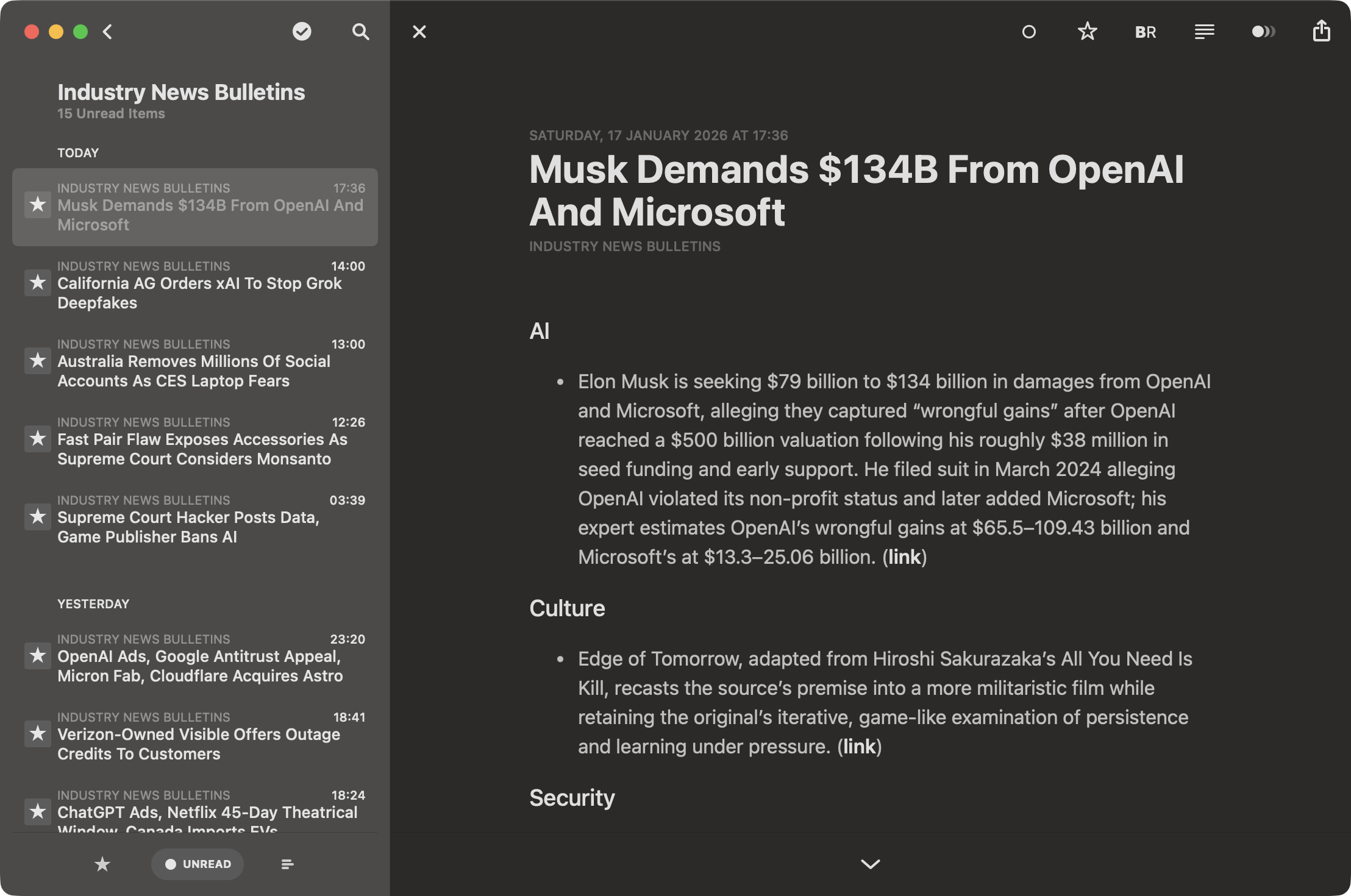Click the share icon in the toolbar
The height and width of the screenshot is (896, 1351).
pyautogui.click(x=1321, y=31)
